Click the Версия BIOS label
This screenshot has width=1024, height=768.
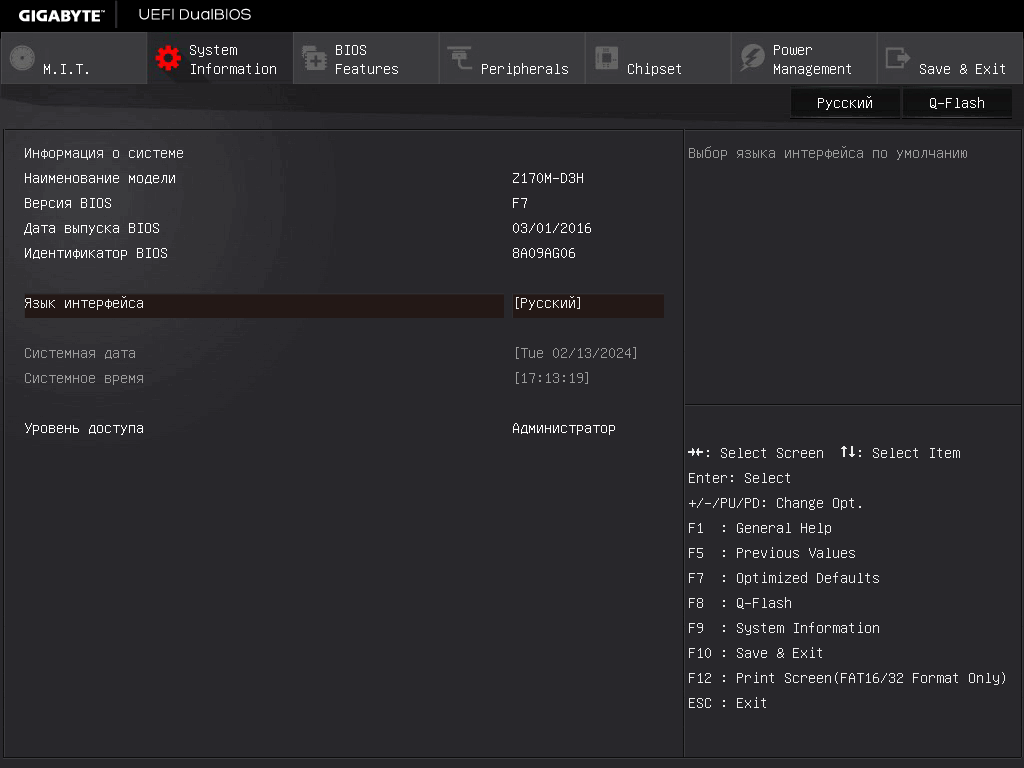coord(68,203)
